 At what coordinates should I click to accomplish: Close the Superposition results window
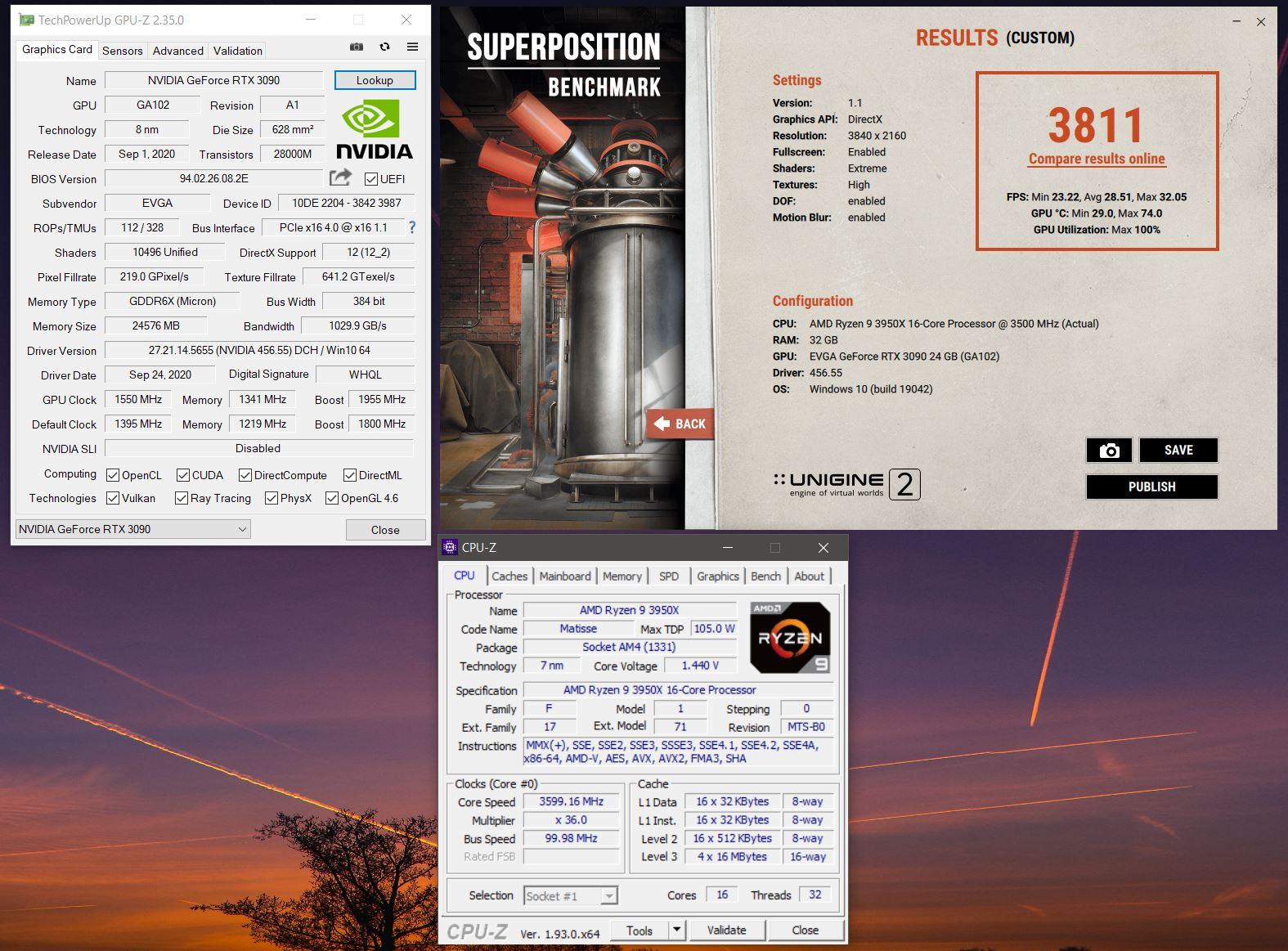pos(1261,22)
